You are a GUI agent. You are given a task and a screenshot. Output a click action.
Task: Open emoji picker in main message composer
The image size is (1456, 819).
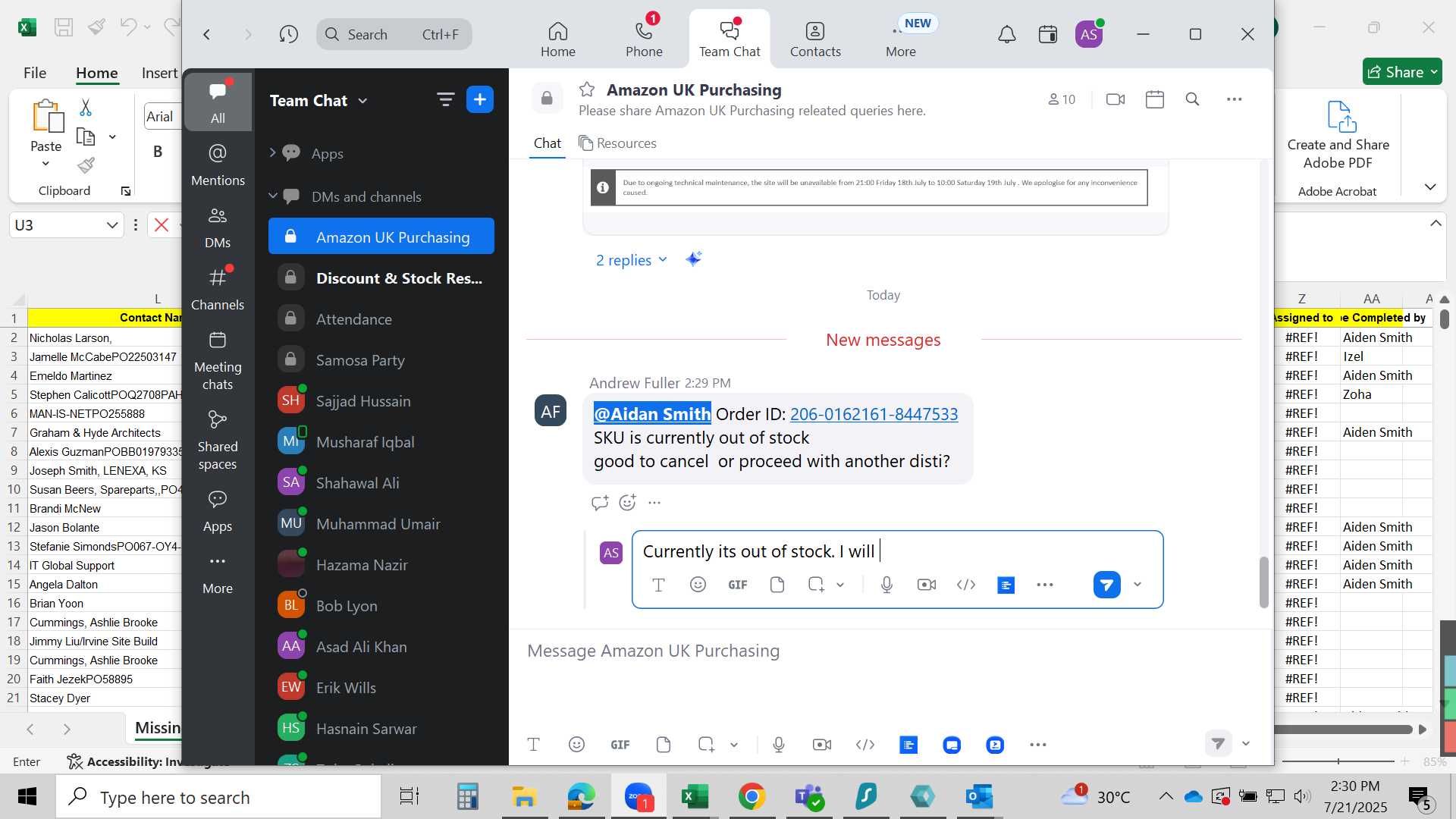(576, 745)
